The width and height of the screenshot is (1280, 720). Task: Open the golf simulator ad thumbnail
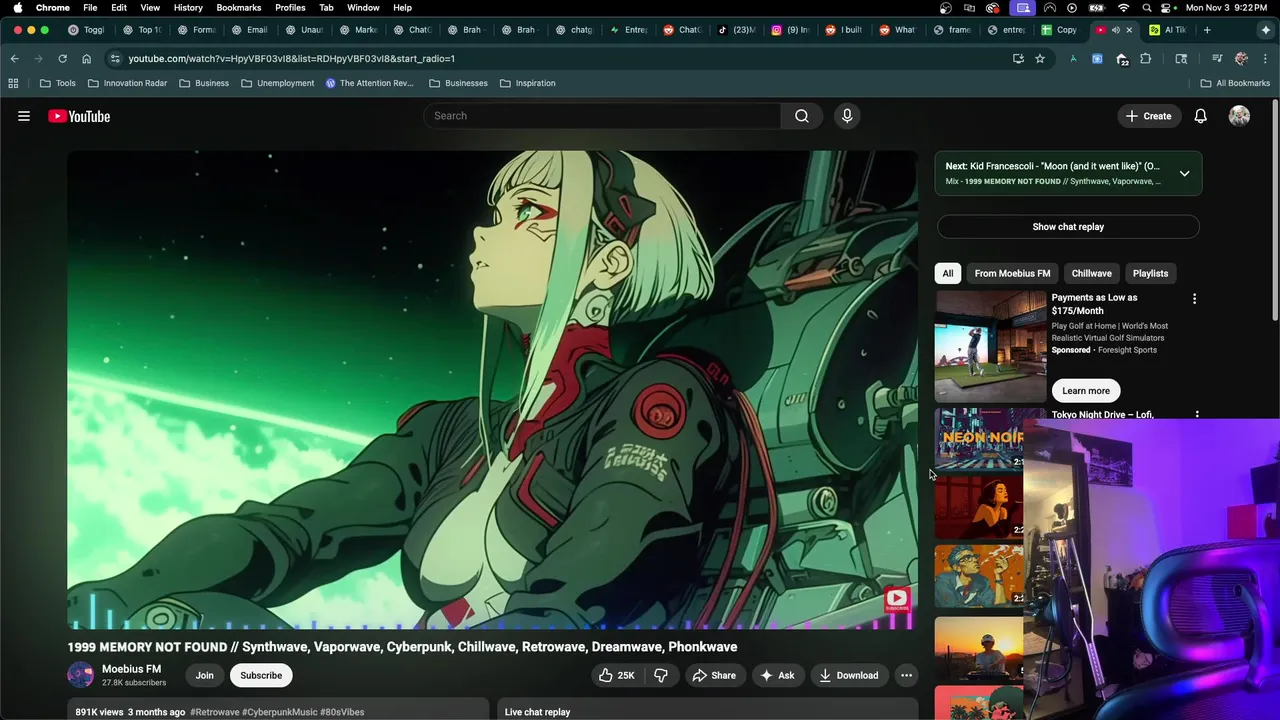pyautogui.click(x=991, y=346)
